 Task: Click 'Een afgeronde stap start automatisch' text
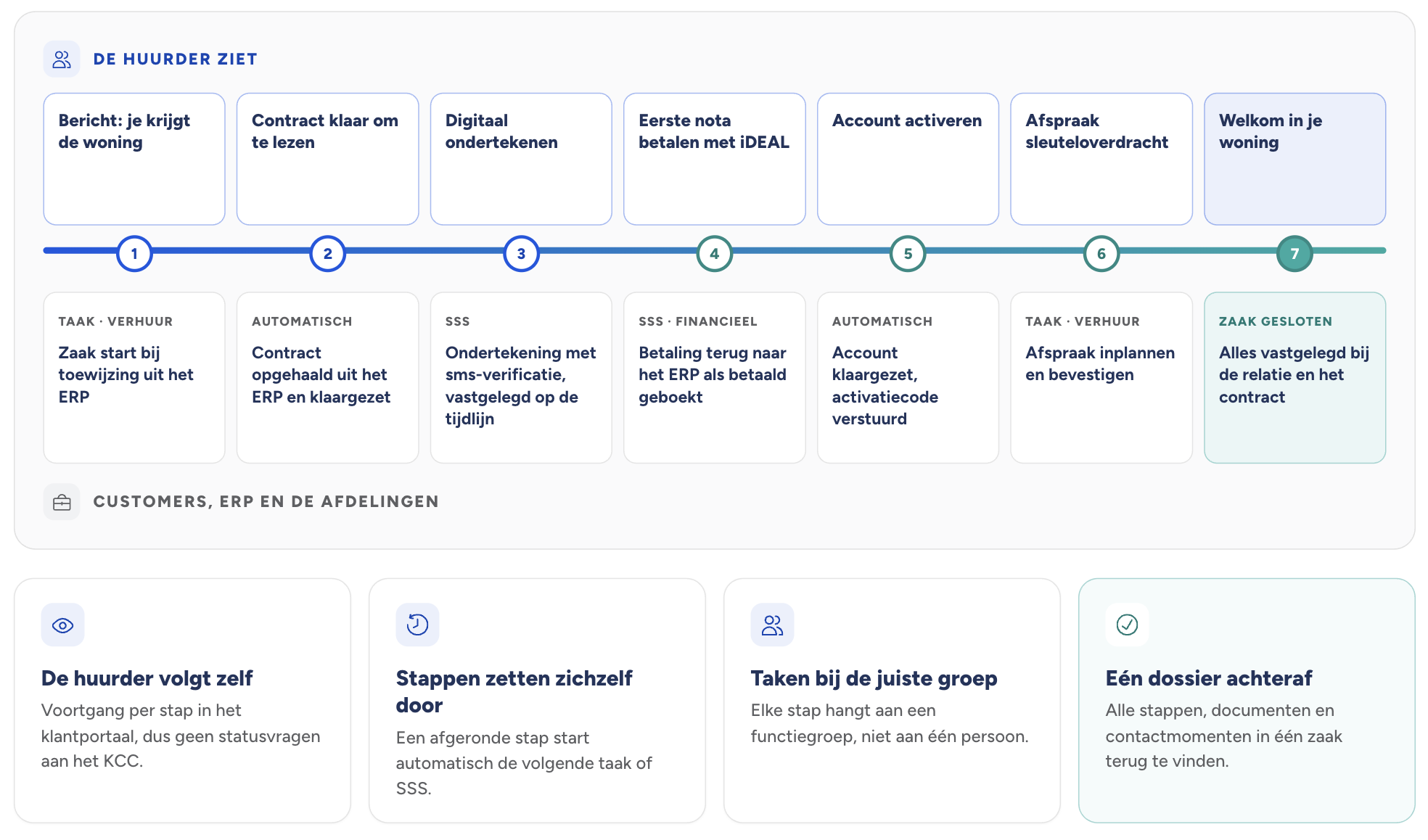524,763
